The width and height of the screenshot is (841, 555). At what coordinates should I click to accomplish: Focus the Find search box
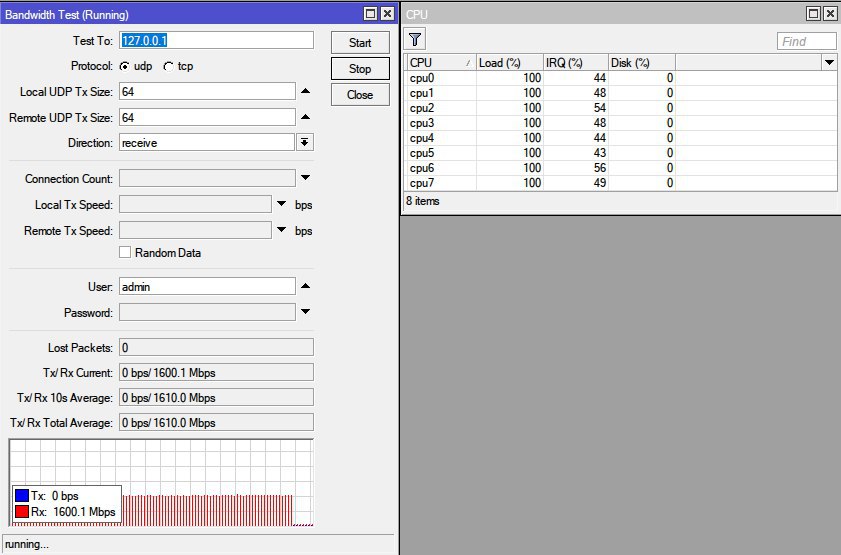[x=807, y=41]
